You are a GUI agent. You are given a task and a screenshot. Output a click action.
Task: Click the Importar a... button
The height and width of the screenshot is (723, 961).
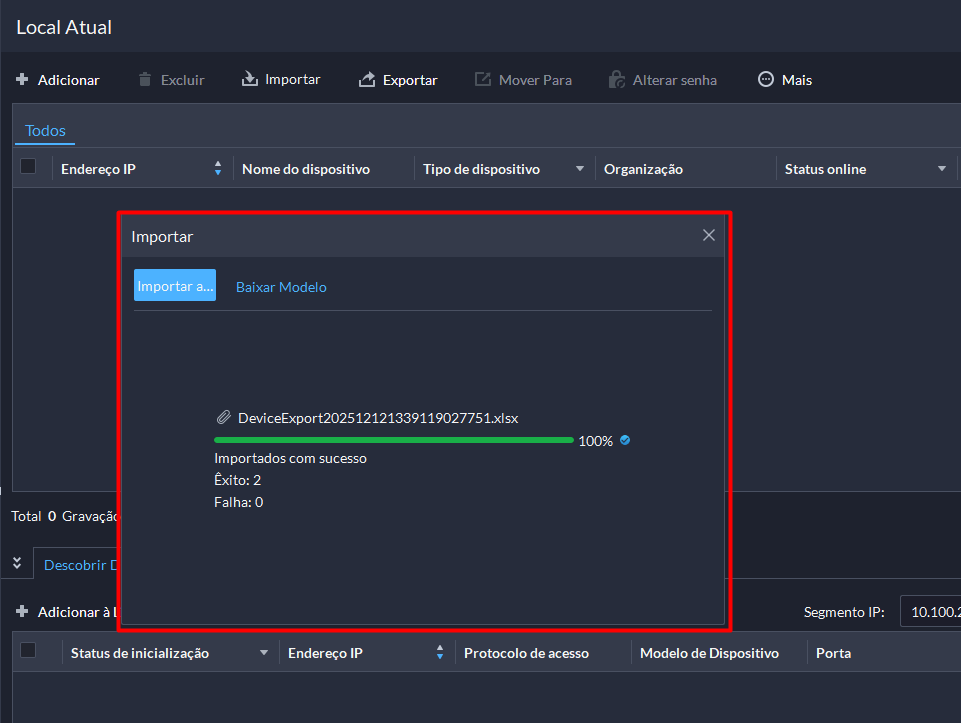[175, 286]
